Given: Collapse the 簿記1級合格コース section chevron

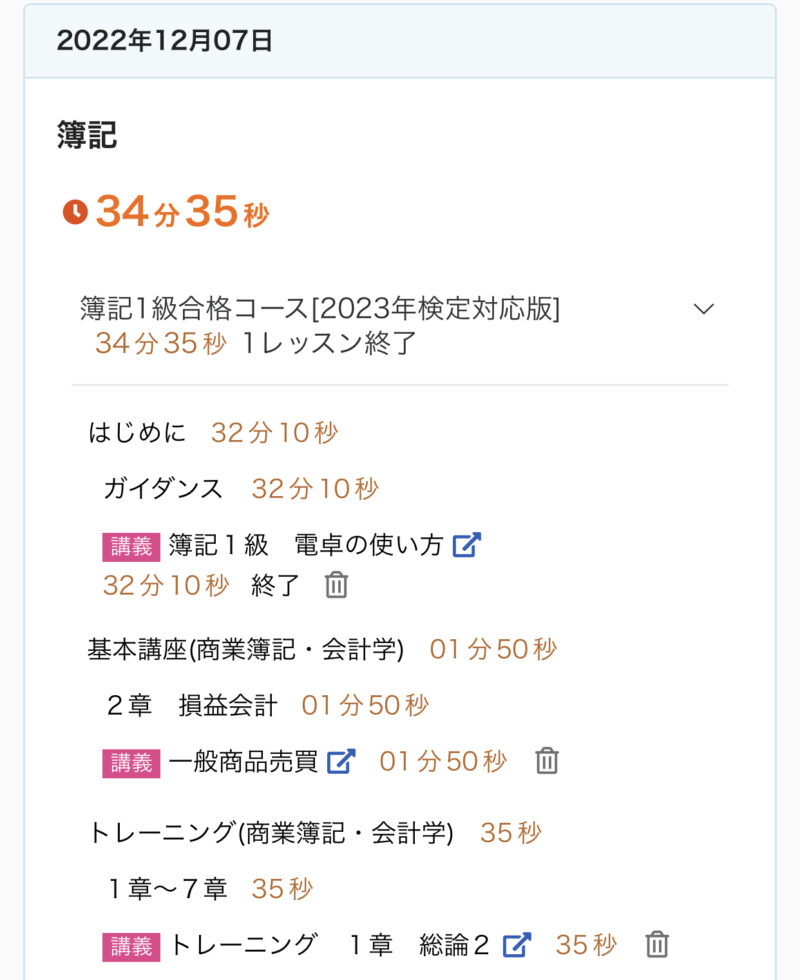Looking at the screenshot, I should coord(704,309).
